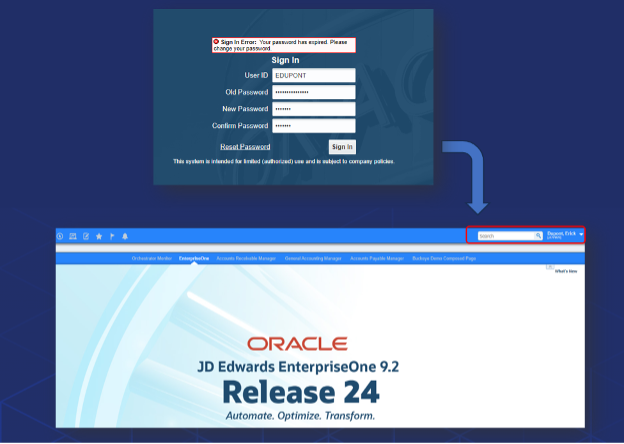Open the Buckeye Demo Composed Page tab
Image resolution: width=624 pixels, height=444 pixels.
(x=444, y=259)
